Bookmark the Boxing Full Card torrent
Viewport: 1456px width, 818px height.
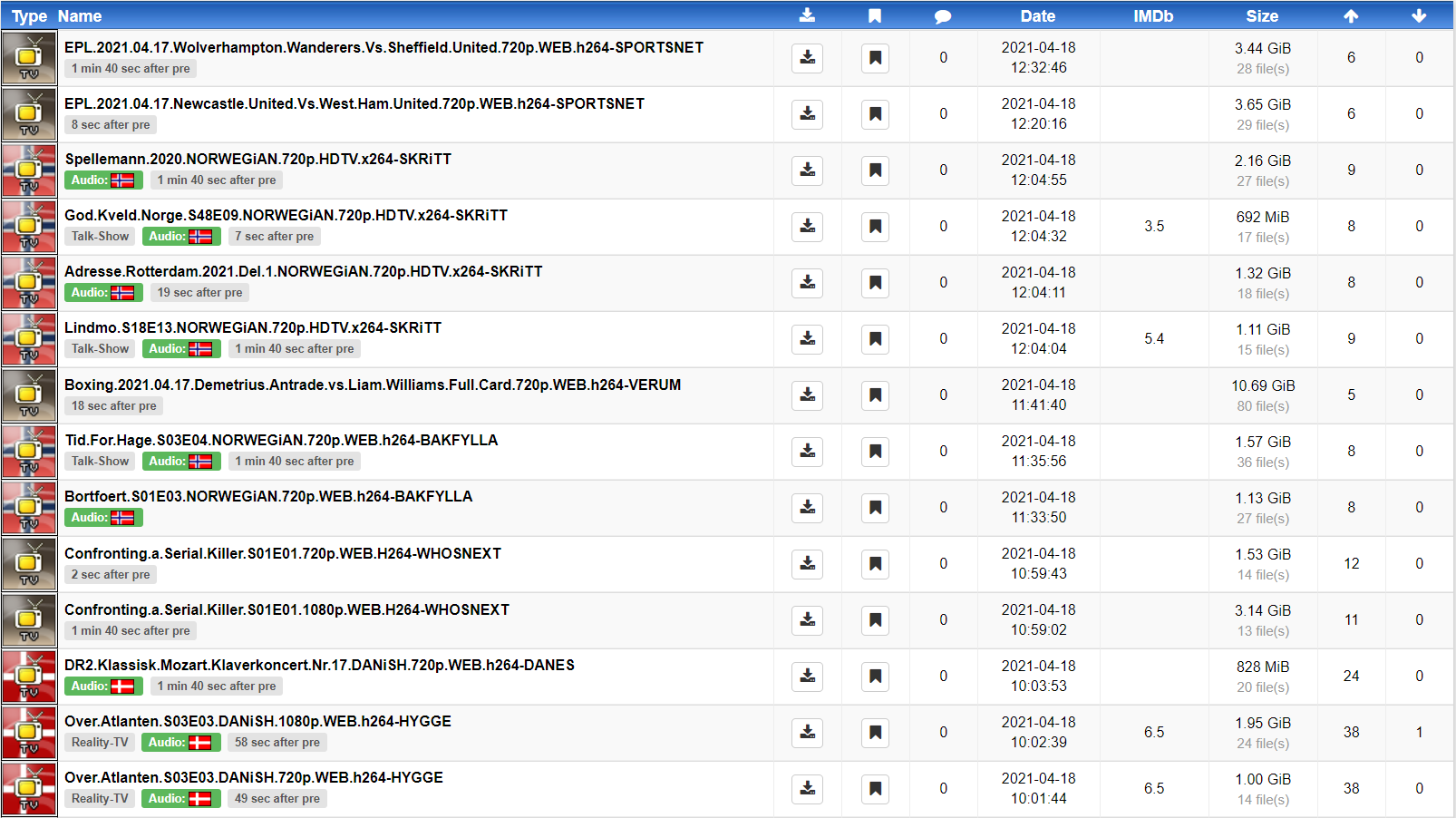(x=875, y=395)
